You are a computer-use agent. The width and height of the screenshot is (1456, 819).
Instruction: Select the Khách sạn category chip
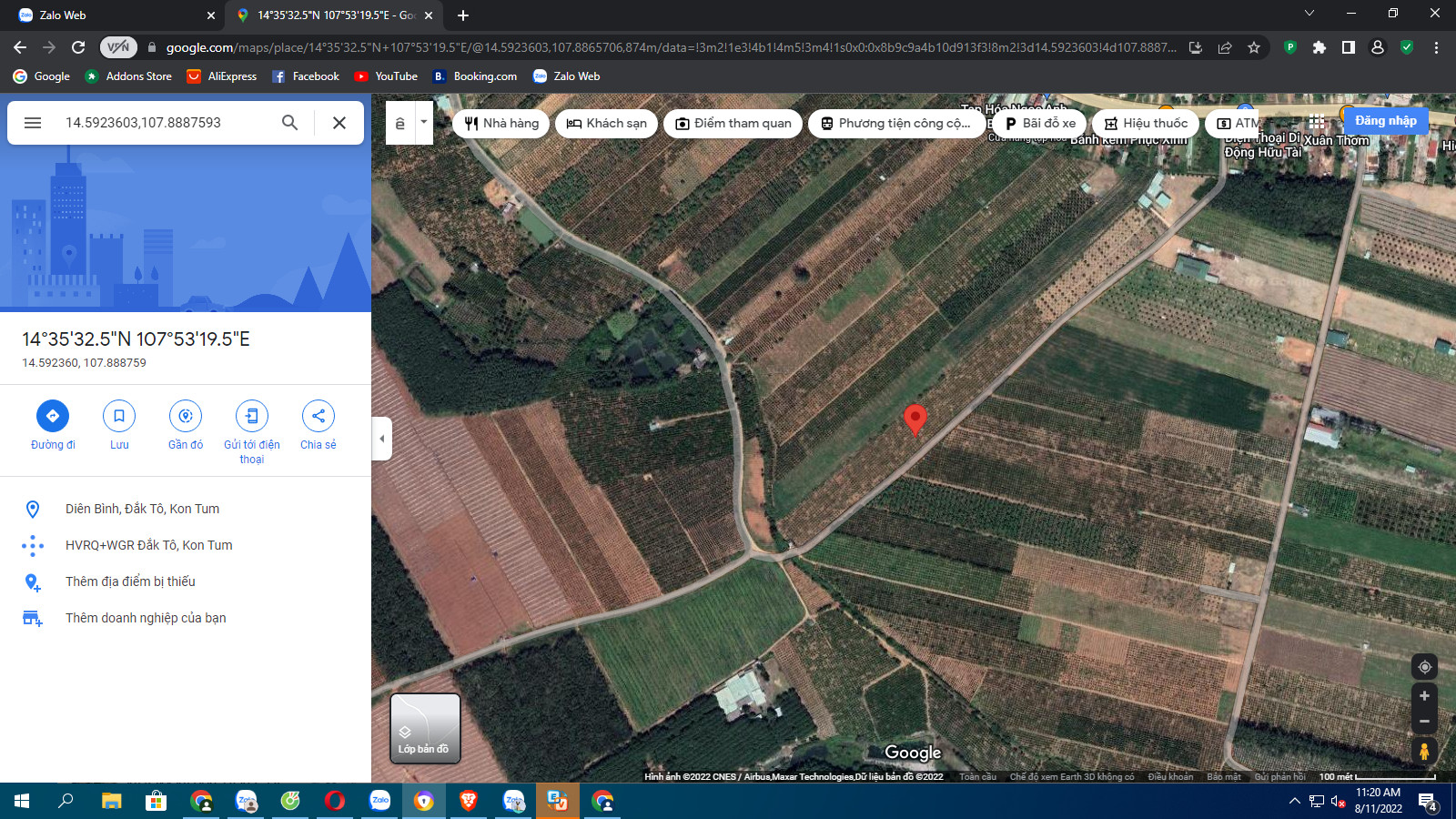point(606,124)
